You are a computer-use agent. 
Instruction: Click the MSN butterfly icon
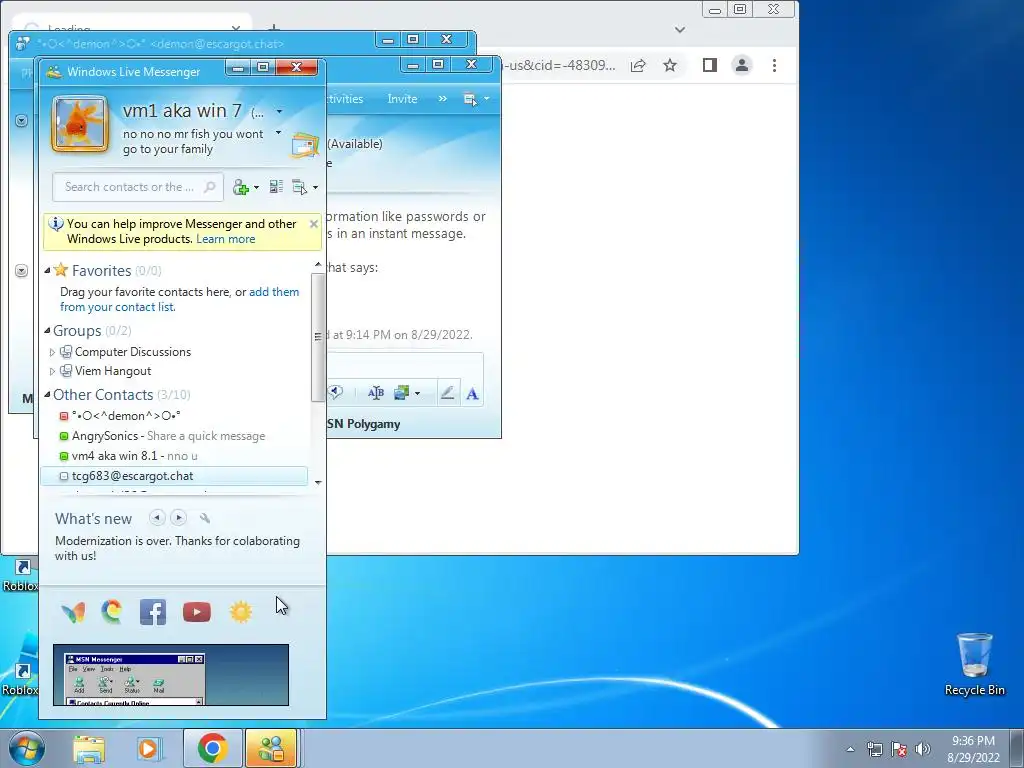point(73,612)
